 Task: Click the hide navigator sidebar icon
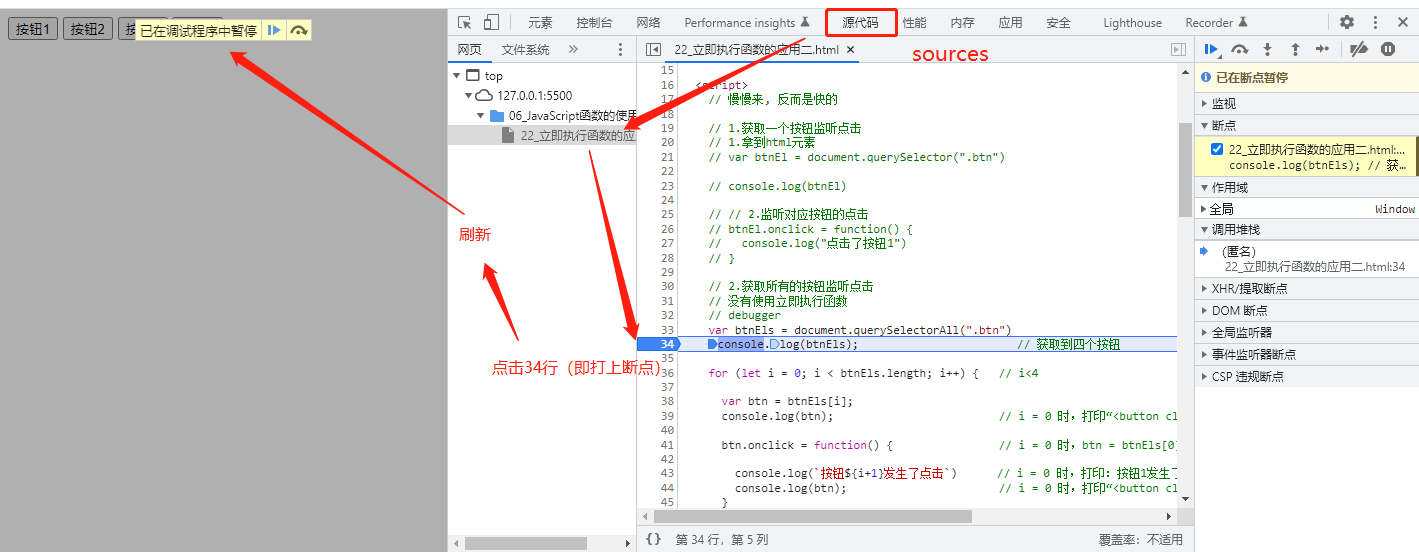653,49
